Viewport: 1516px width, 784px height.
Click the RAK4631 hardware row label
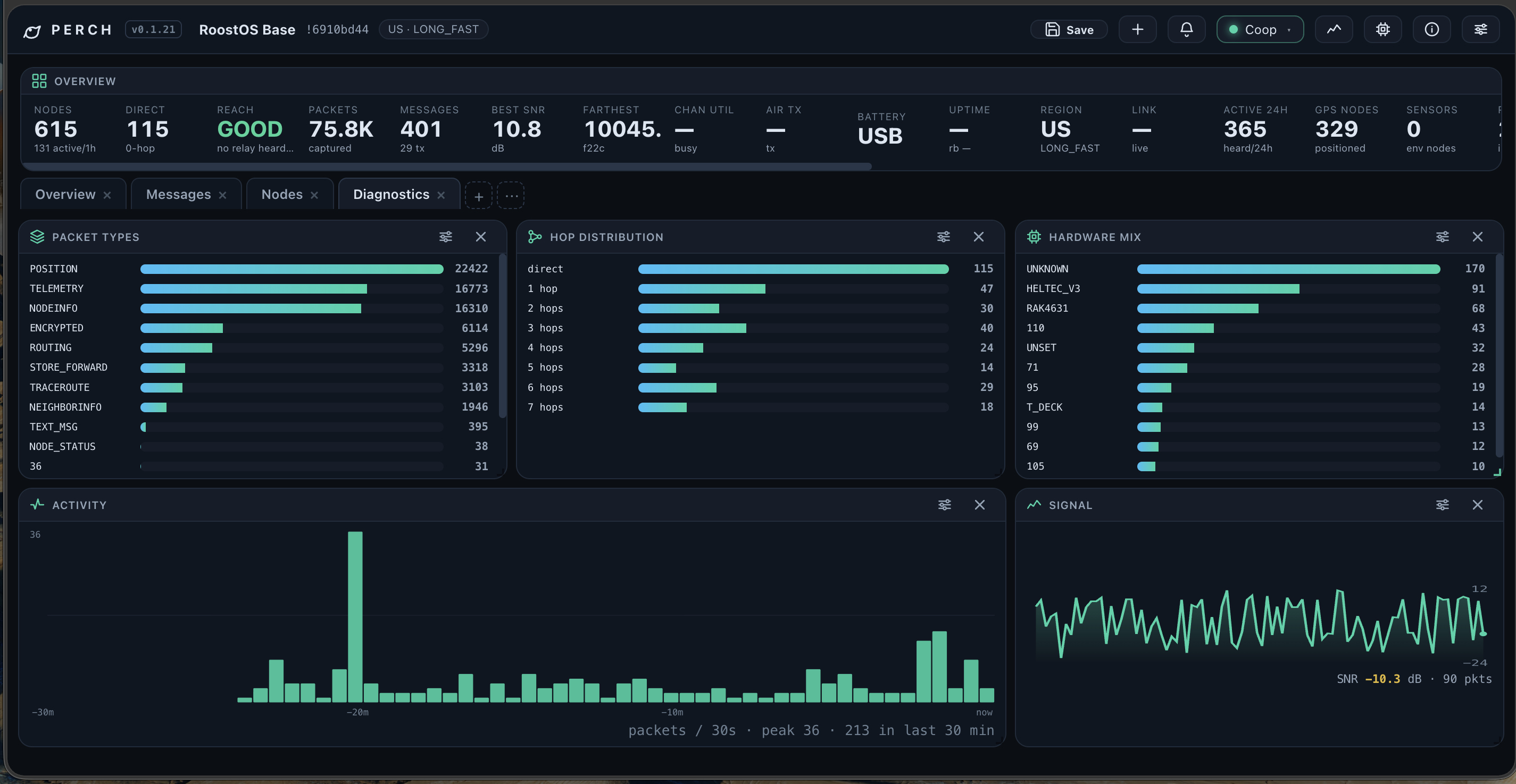click(x=1047, y=308)
